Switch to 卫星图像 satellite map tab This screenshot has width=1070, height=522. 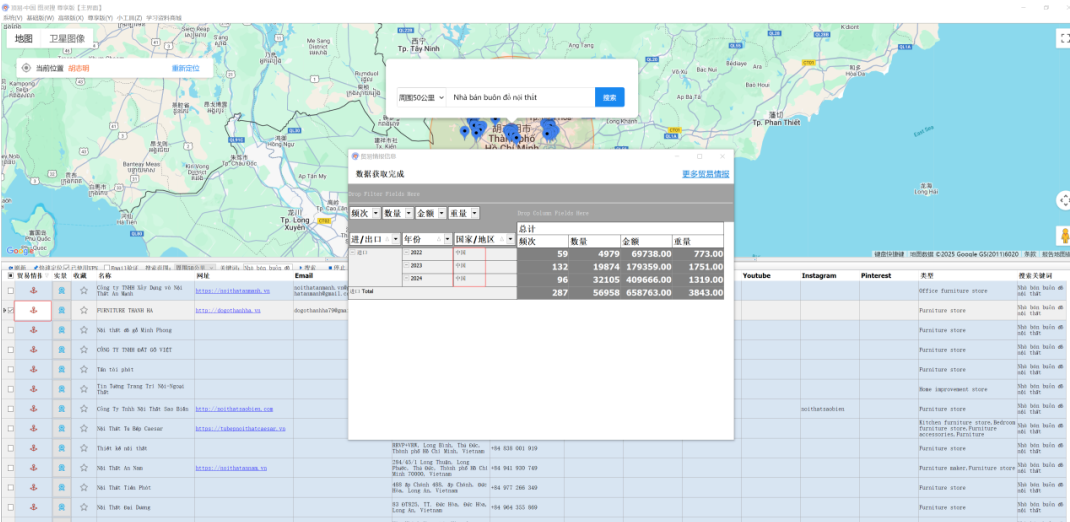[69, 39]
